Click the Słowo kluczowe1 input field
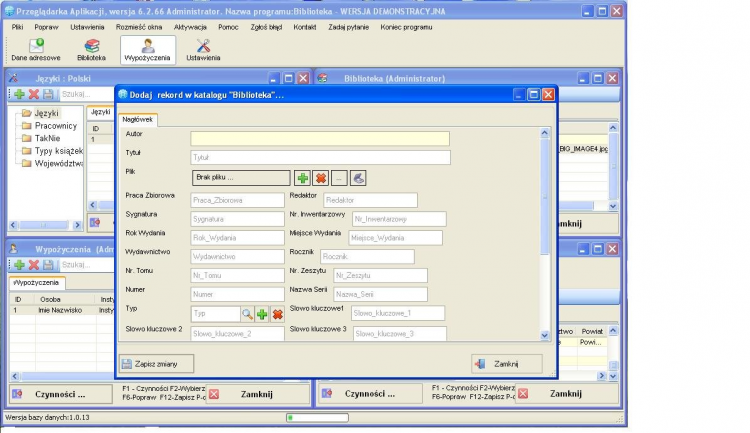The image size is (750, 433). click(x=398, y=313)
